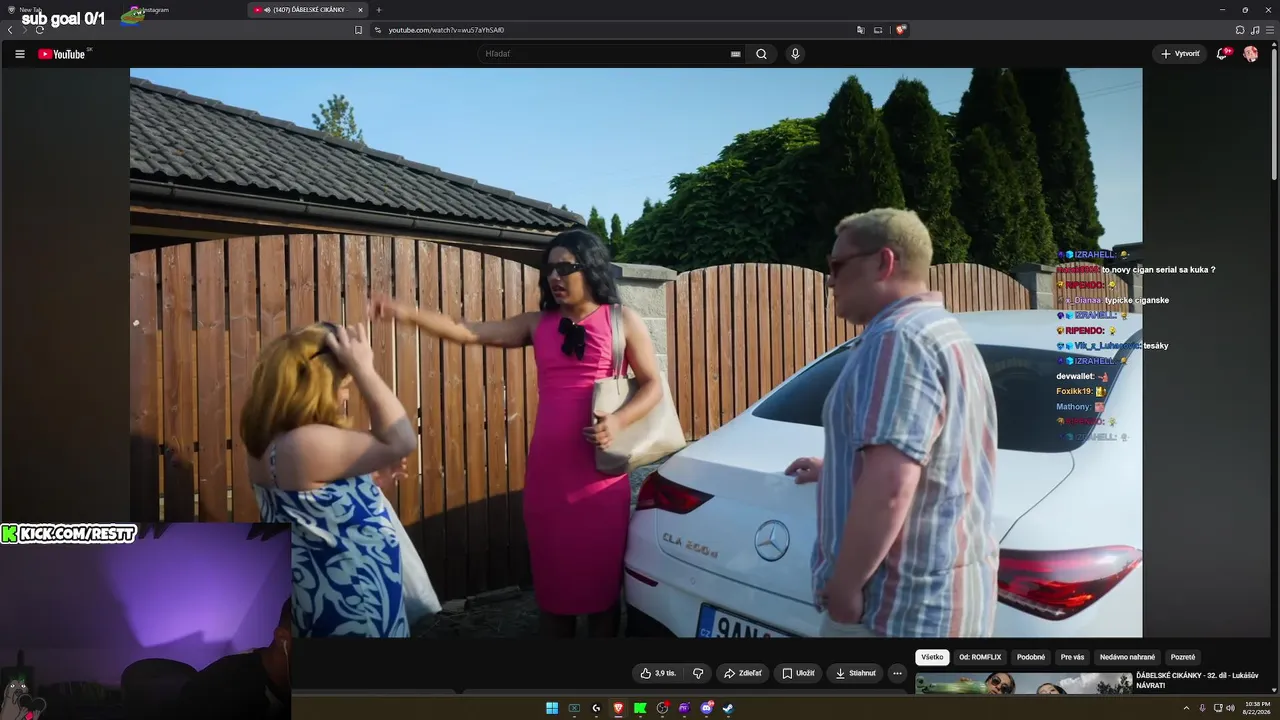
Task: Reload the YouTube page
Action: (39, 30)
